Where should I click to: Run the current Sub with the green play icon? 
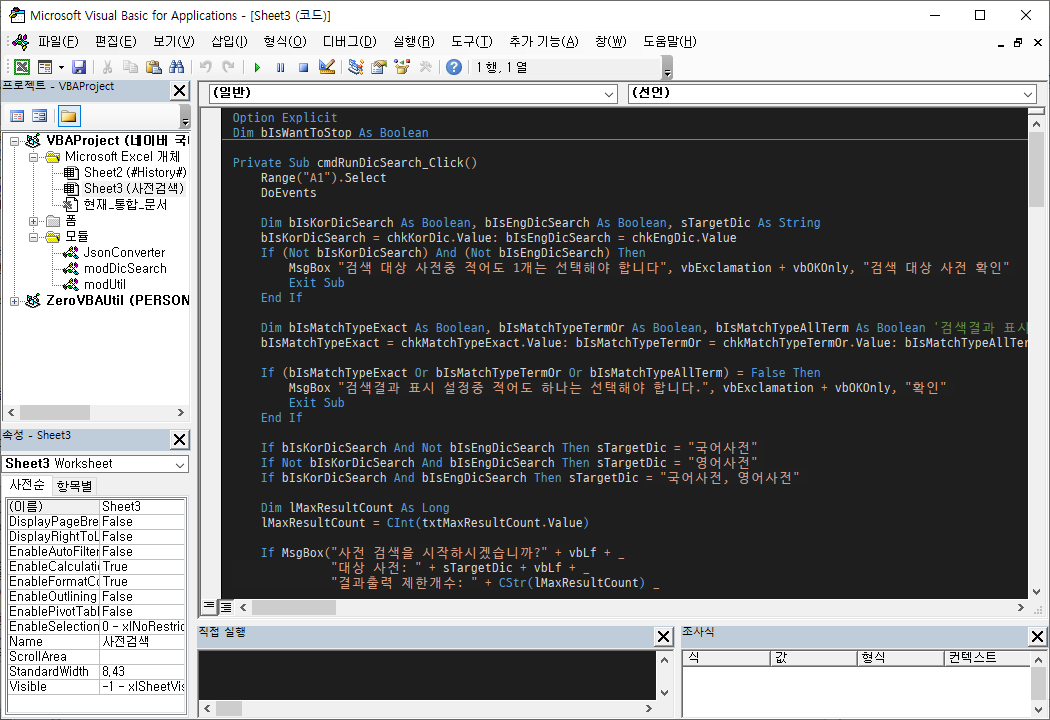tap(257, 67)
